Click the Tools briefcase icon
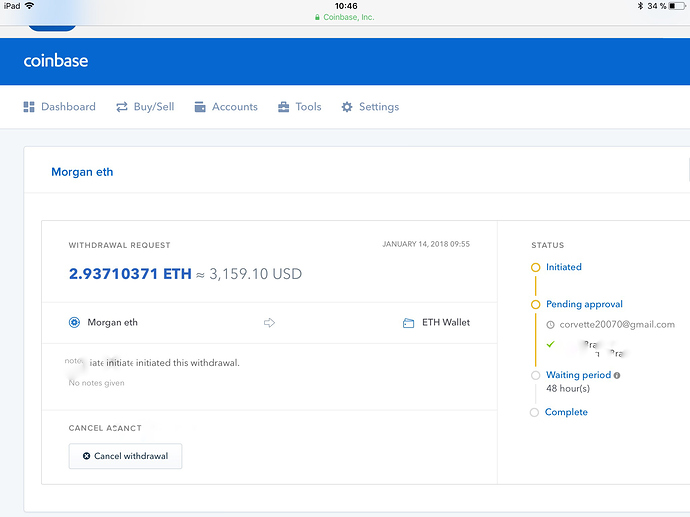Screen dimensions: 690x517 coord(283,107)
